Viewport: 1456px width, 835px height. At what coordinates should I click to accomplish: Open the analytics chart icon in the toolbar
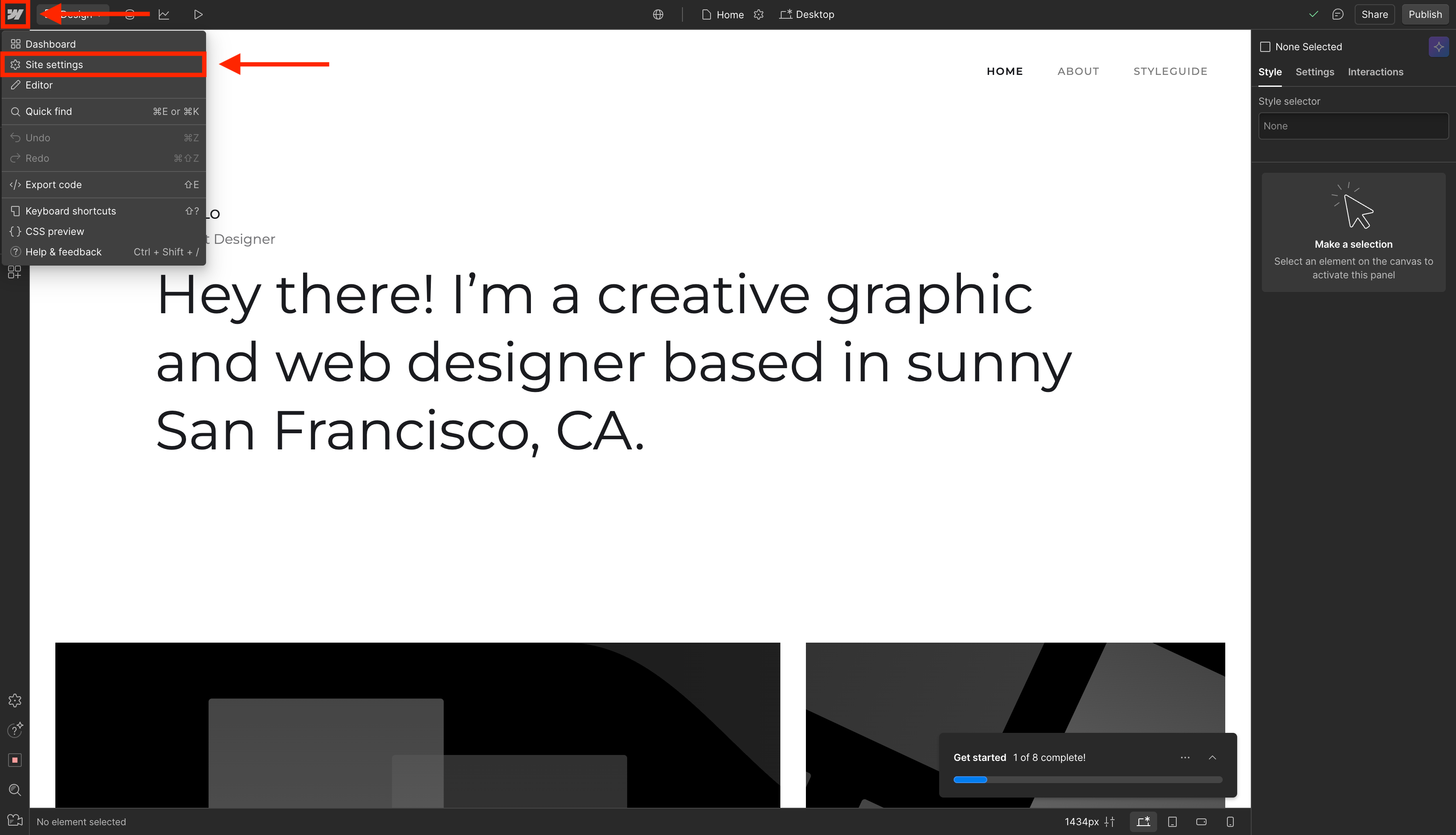click(x=164, y=14)
